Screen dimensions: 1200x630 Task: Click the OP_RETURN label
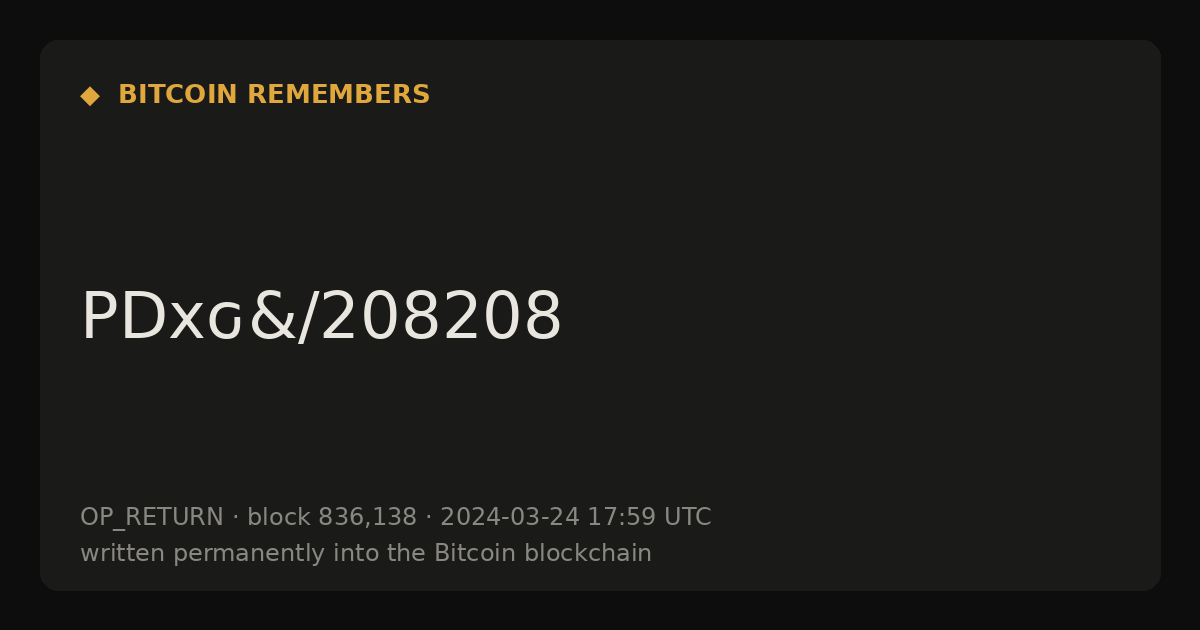click(152, 518)
